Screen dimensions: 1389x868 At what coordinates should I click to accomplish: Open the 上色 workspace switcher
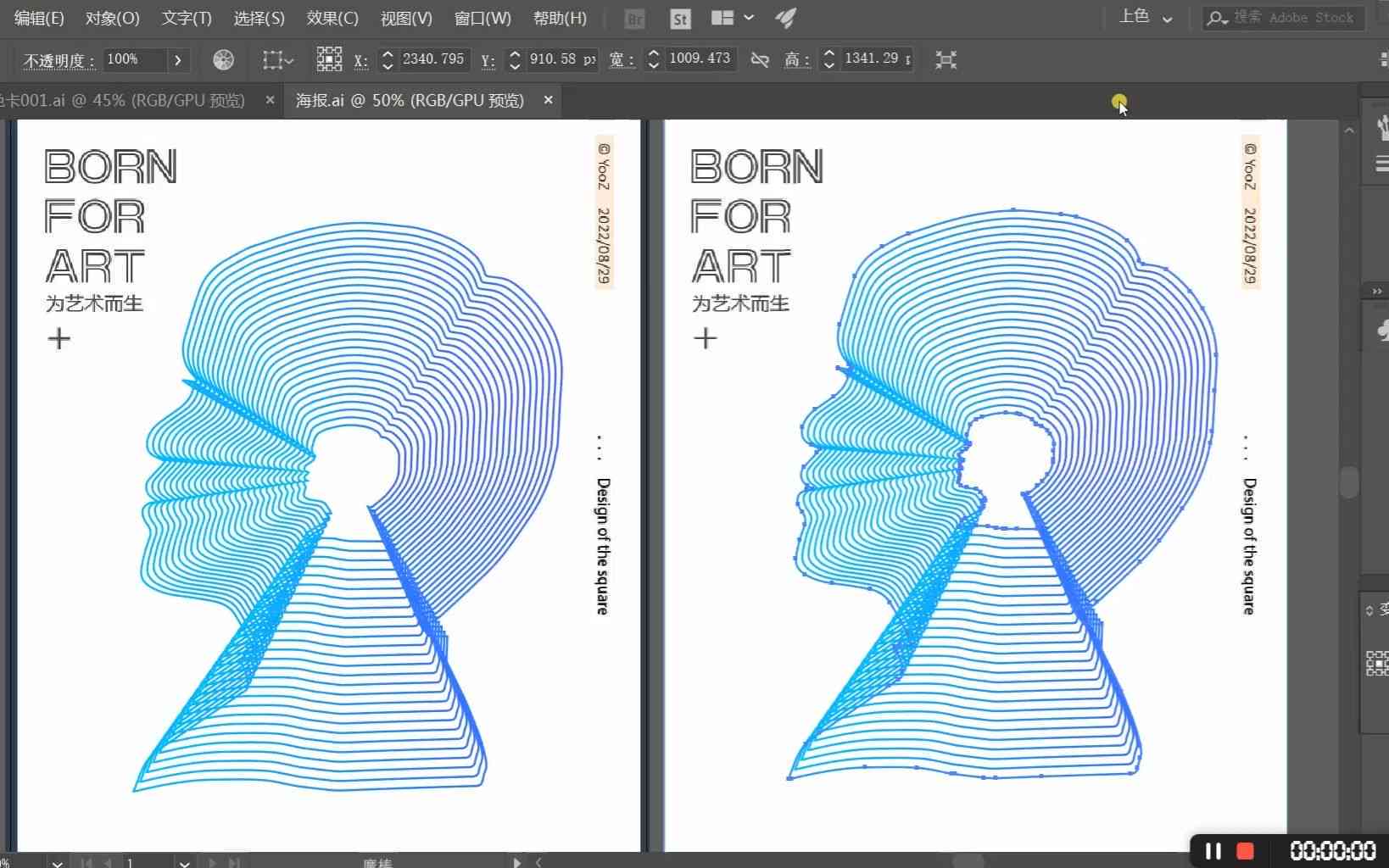click(1146, 17)
